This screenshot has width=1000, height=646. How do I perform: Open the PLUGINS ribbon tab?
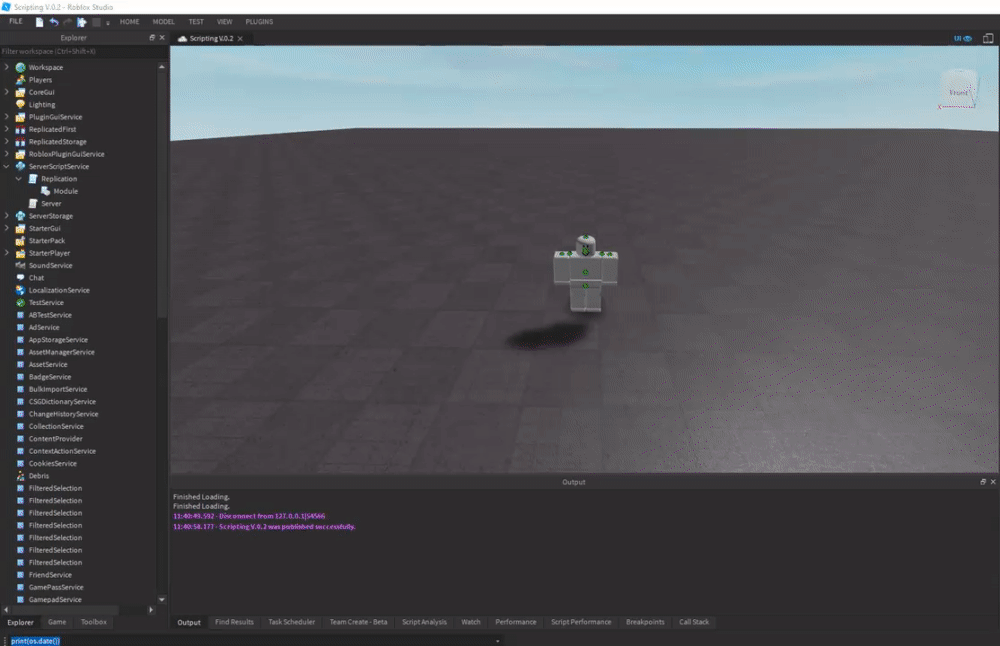(259, 22)
